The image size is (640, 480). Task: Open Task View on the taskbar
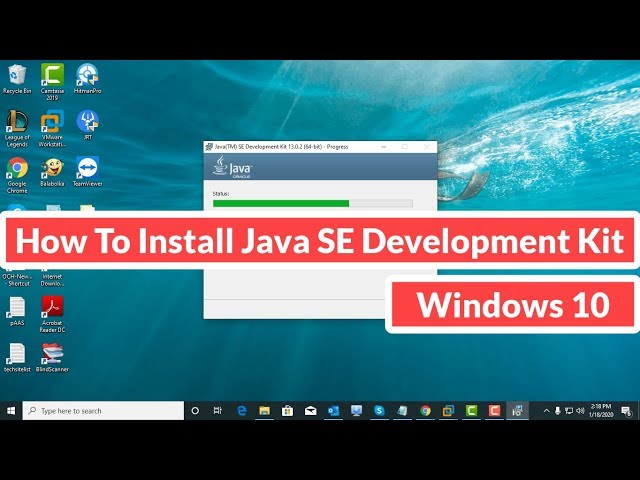tap(218, 411)
